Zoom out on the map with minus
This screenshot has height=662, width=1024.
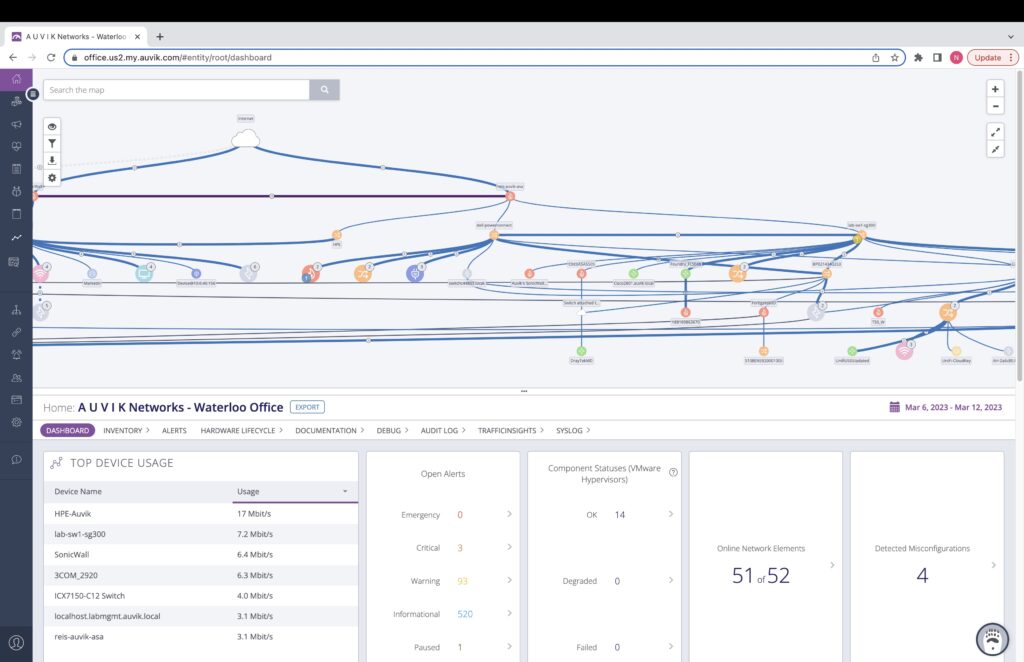[x=995, y=106]
